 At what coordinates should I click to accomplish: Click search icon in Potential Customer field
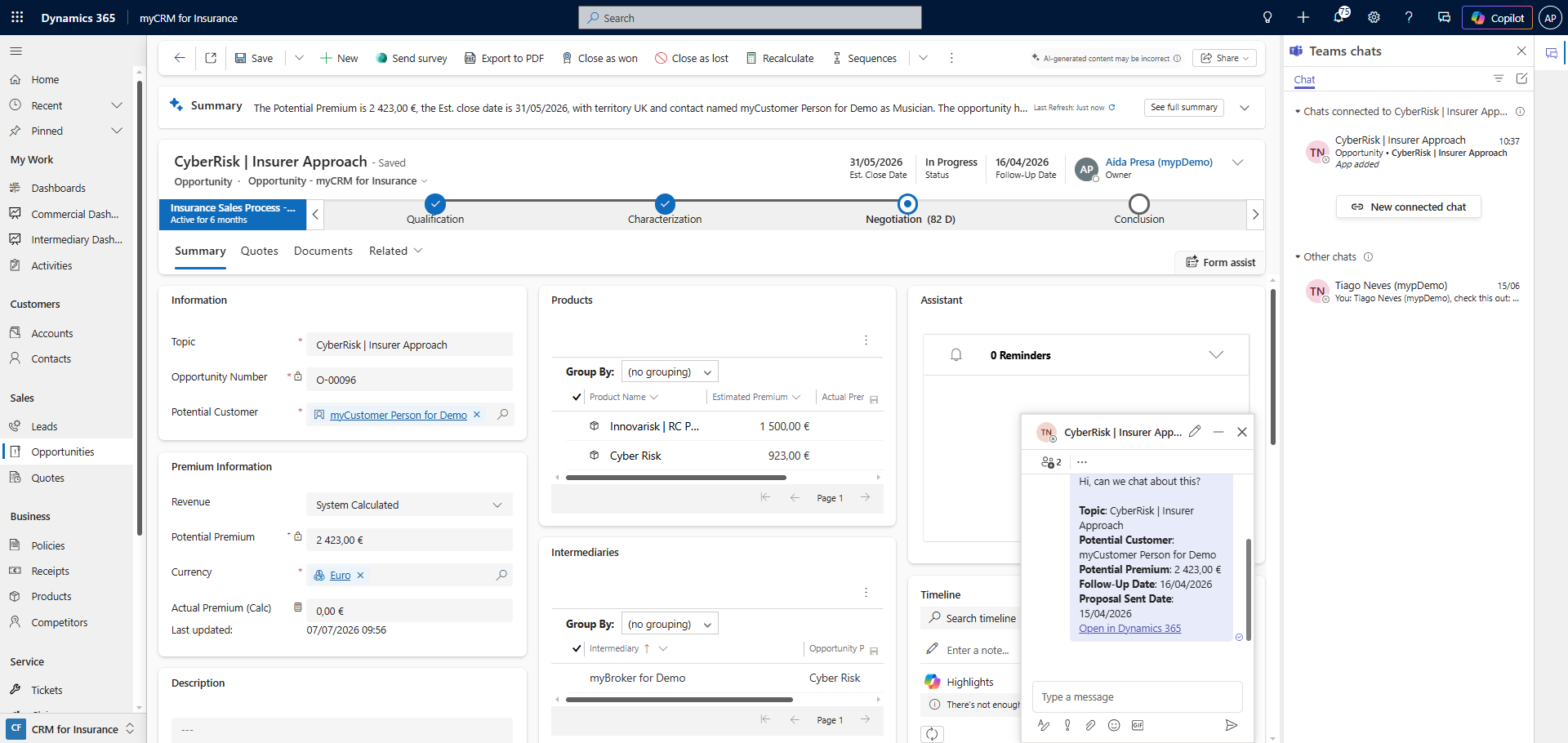click(x=503, y=415)
